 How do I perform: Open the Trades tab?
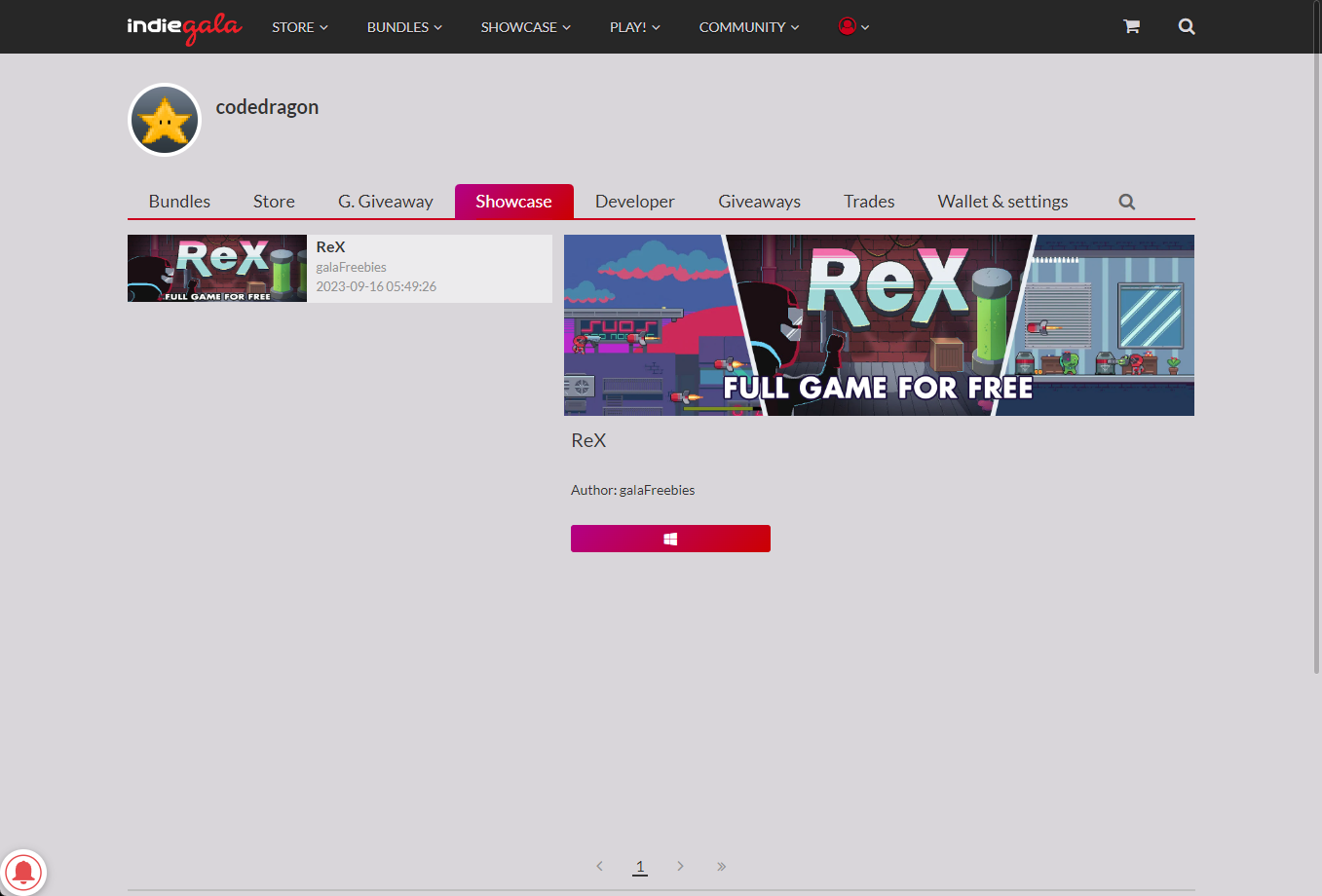point(869,202)
